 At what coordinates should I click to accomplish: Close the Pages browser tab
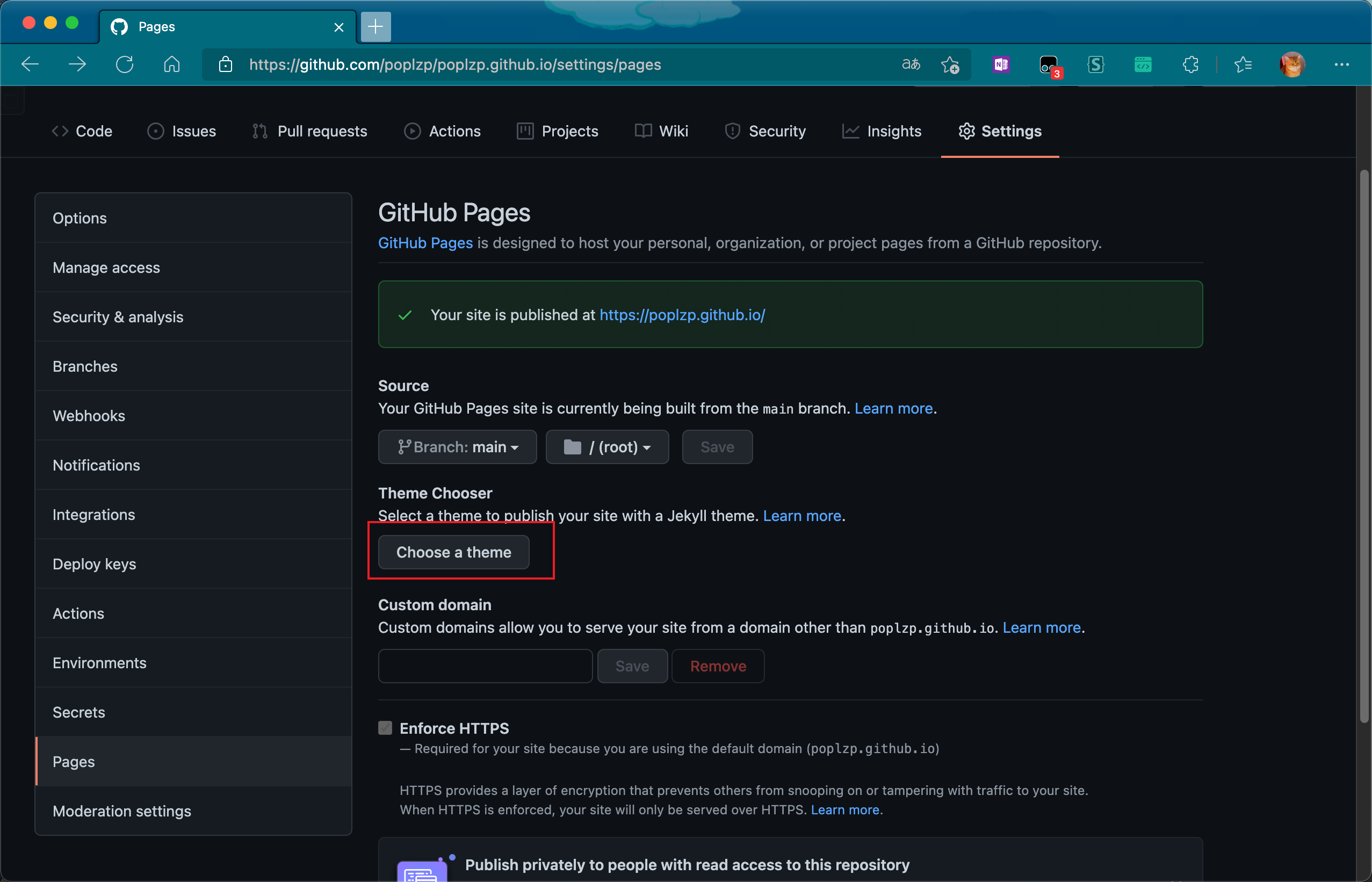pyautogui.click(x=339, y=27)
